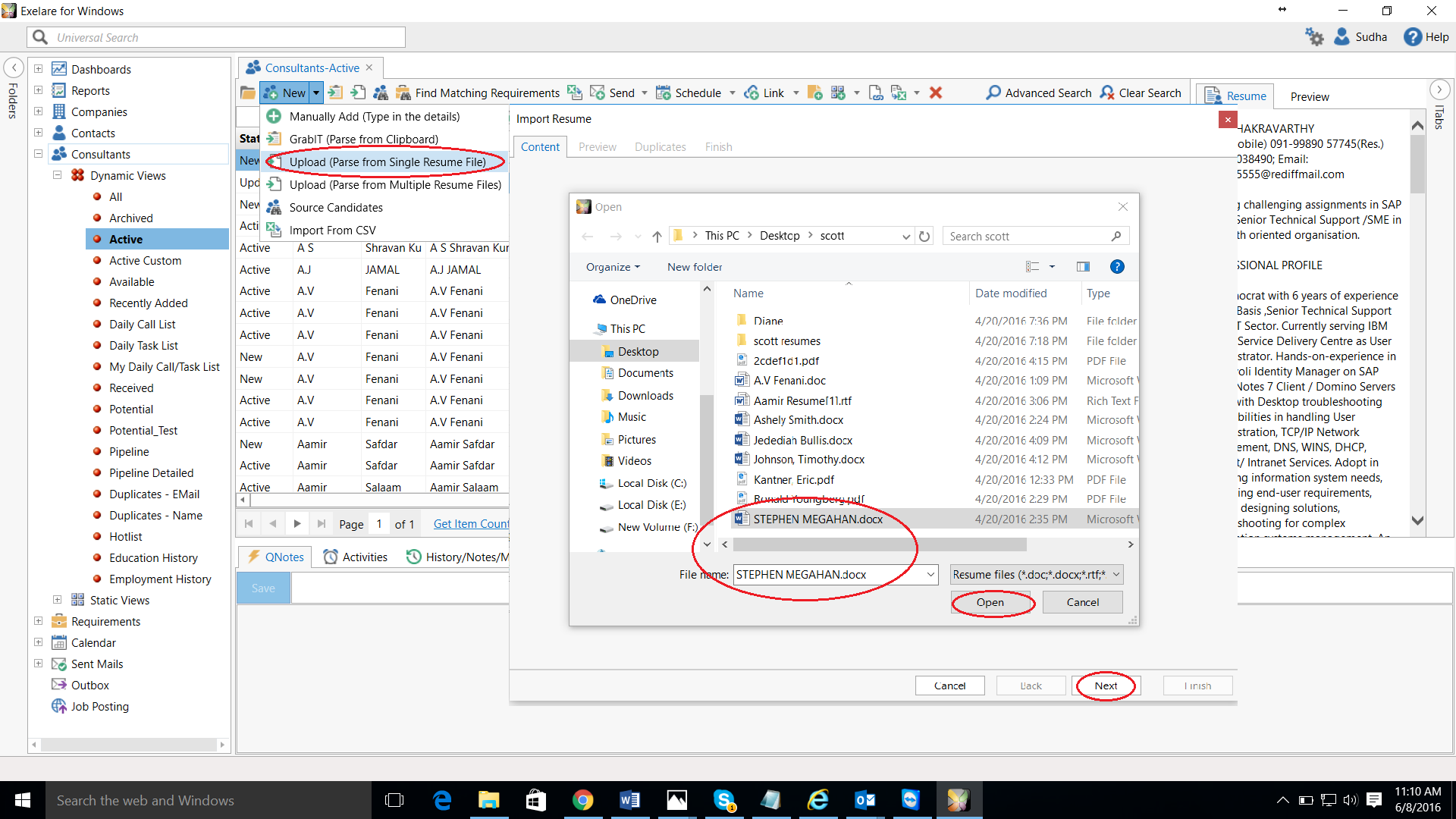Image resolution: width=1456 pixels, height=819 pixels.
Task: Open Organize dropdown in Open dialog
Action: [x=613, y=267]
